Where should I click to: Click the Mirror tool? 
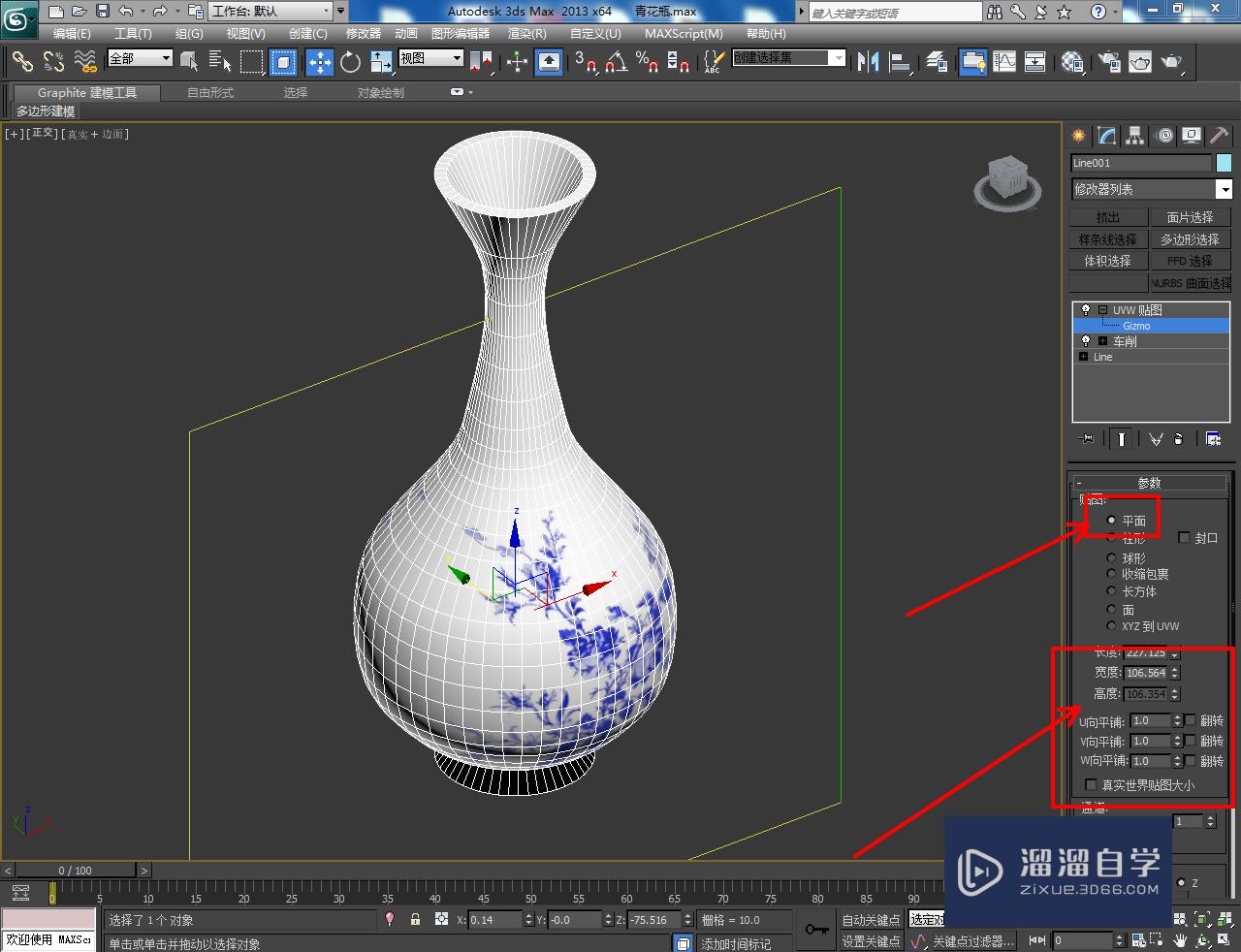868,62
